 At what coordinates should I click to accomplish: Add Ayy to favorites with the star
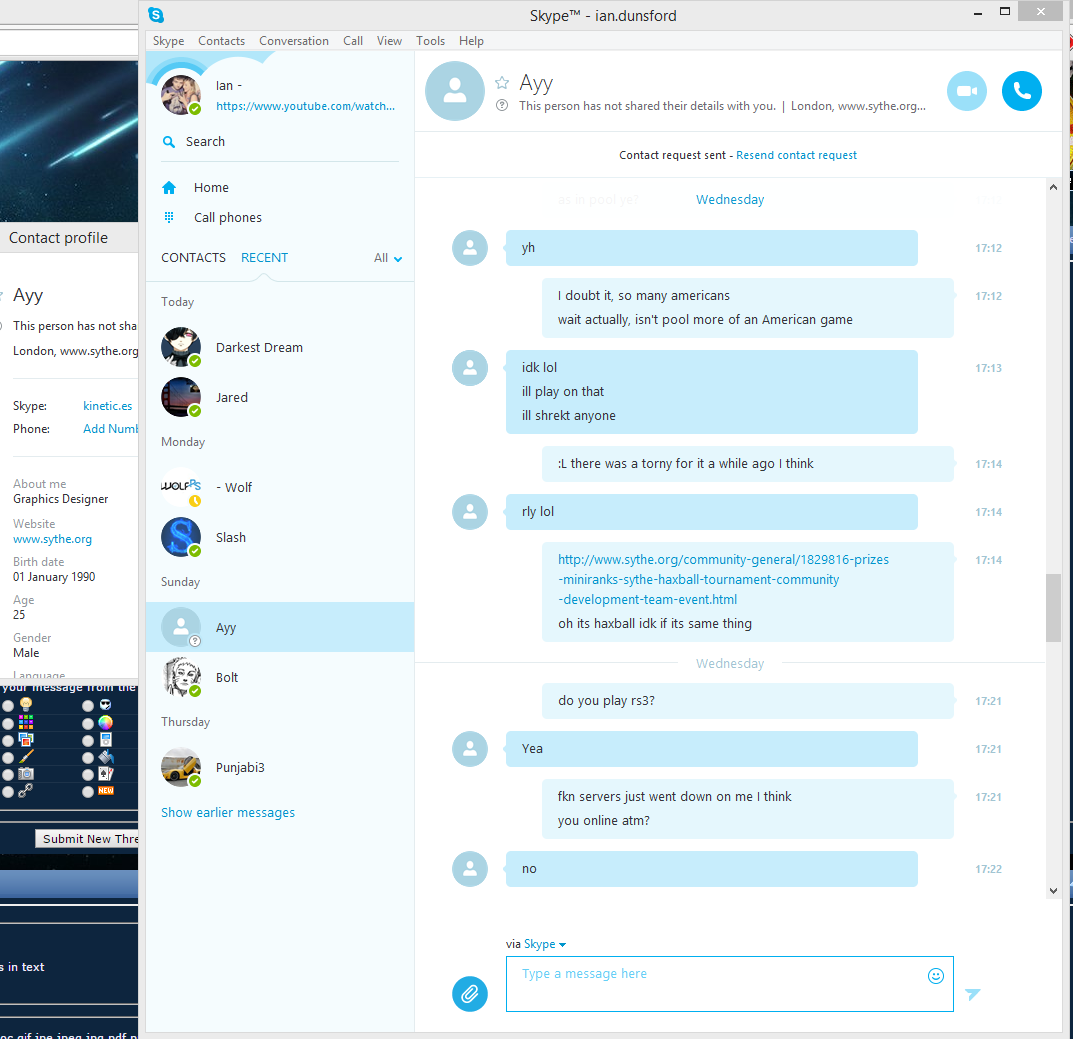click(x=502, y=83)
